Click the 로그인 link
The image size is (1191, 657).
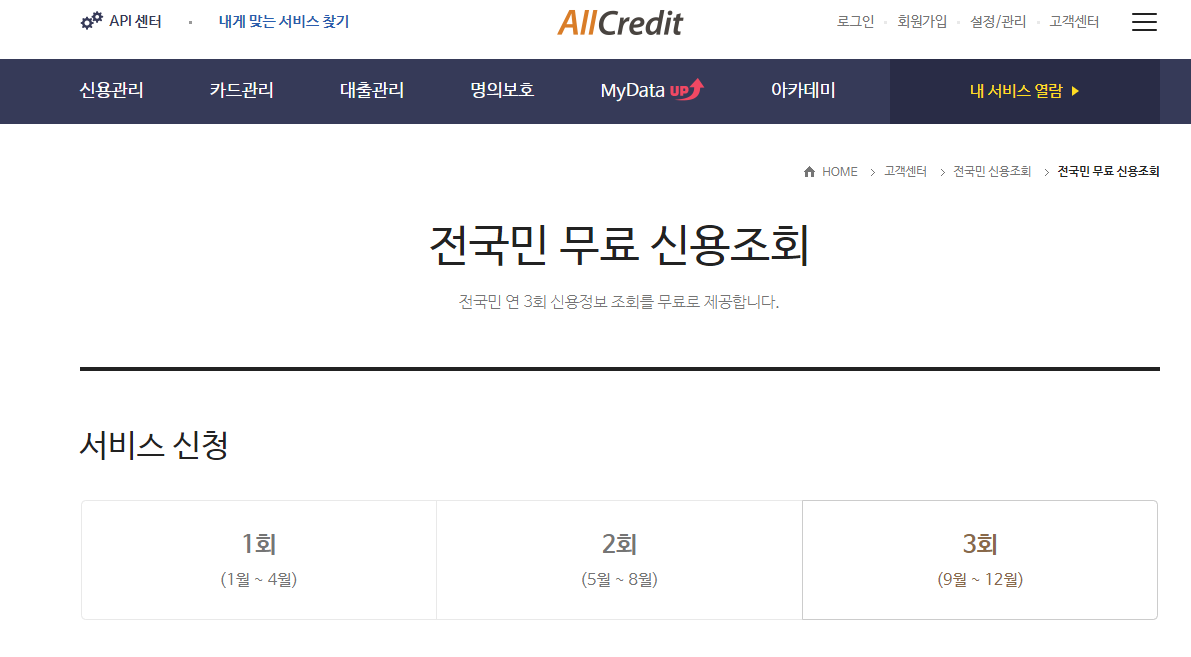[x=856, y=20]
